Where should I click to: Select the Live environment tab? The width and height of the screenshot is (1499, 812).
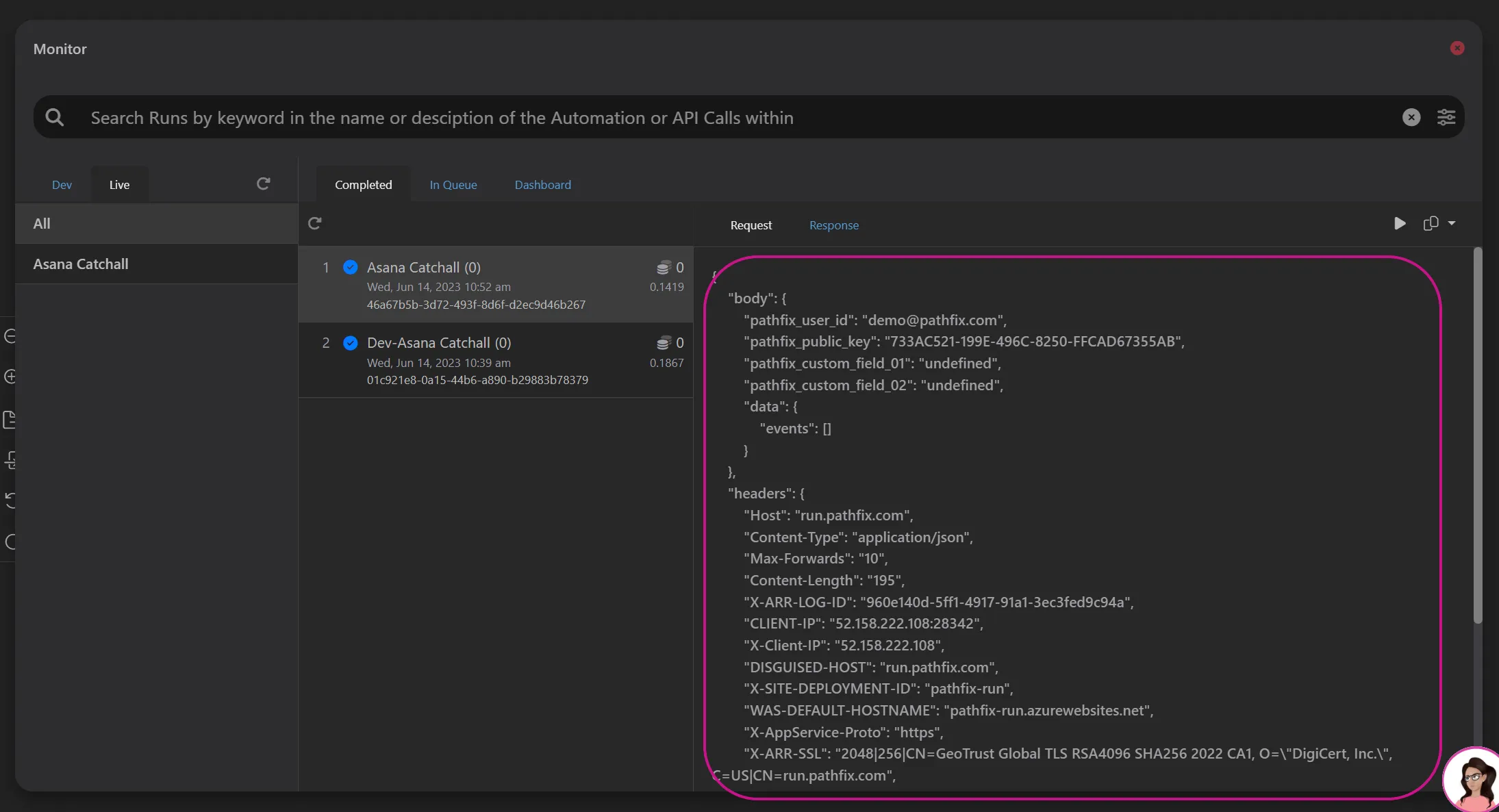[x=119, y=185]
